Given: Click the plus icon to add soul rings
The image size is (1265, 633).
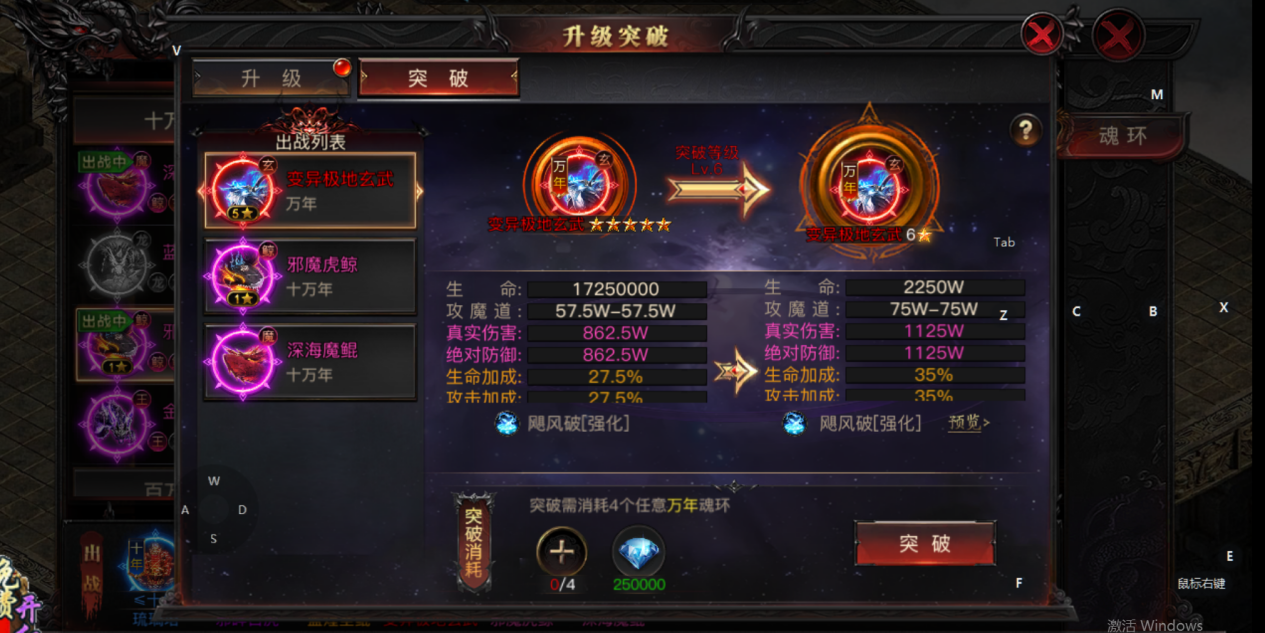Looking at the screenshot, I should pos(562,551).
